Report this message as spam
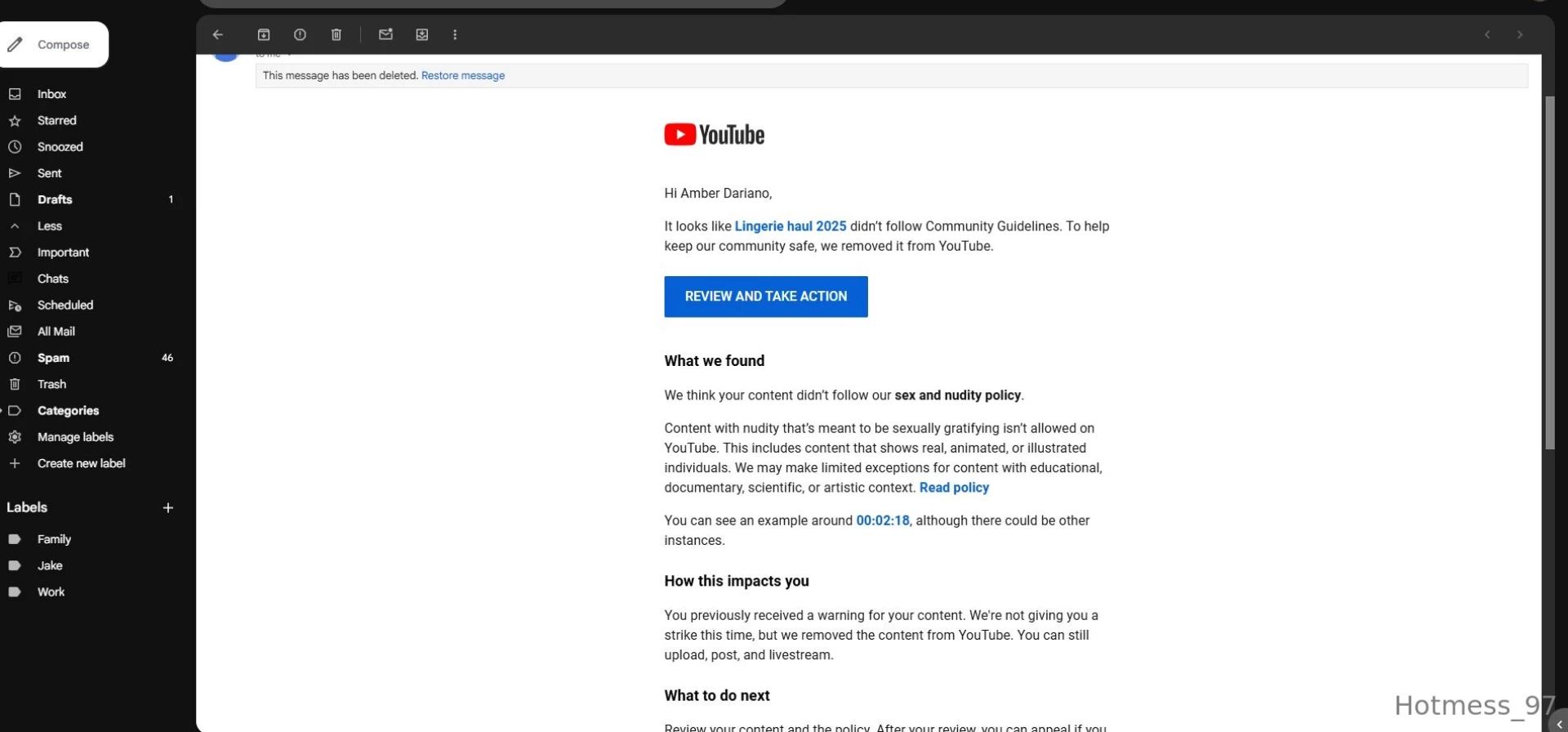 click(300, 34)
